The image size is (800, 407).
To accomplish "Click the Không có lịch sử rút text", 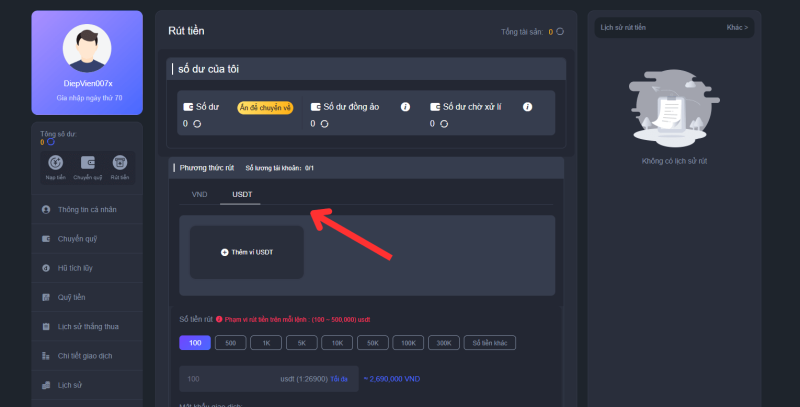I will (674, 161).
